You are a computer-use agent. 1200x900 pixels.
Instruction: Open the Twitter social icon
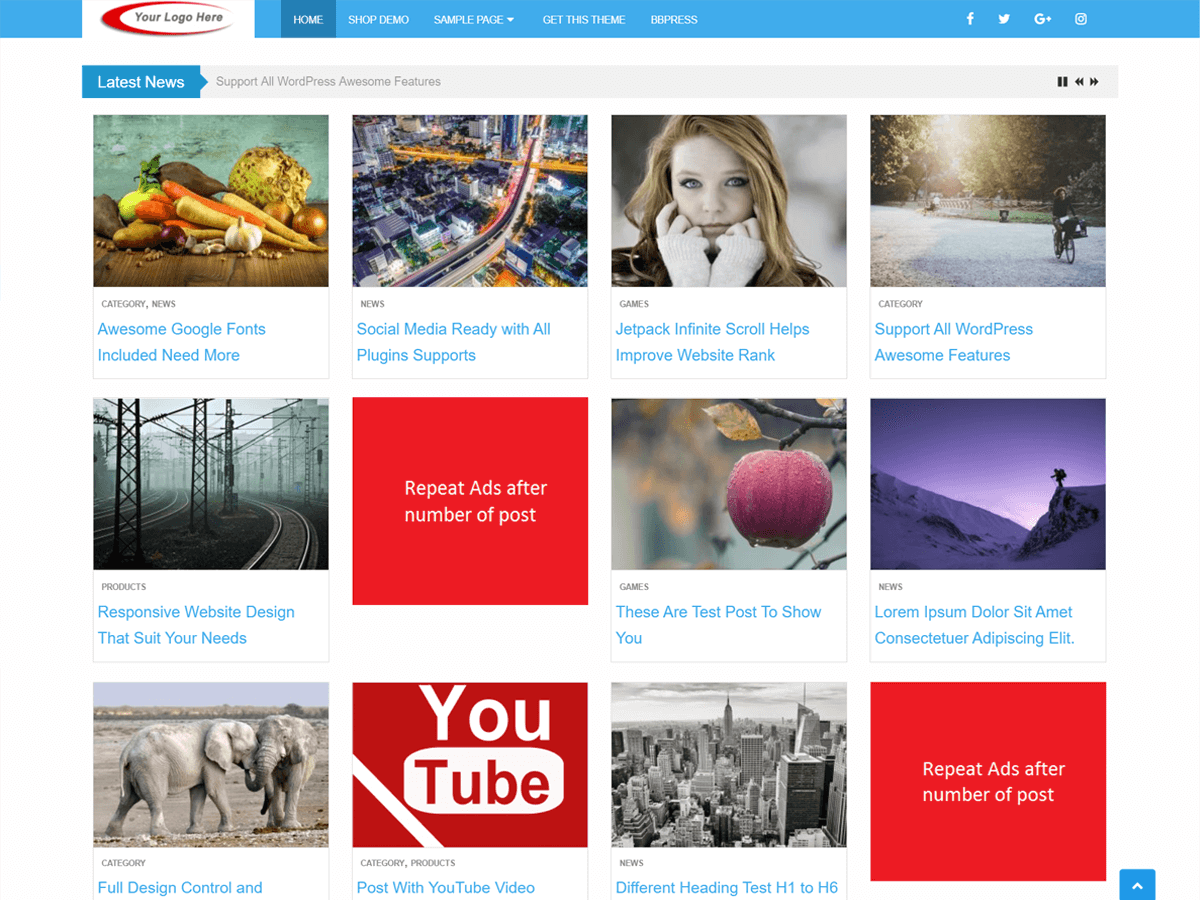pos(1004,19)
